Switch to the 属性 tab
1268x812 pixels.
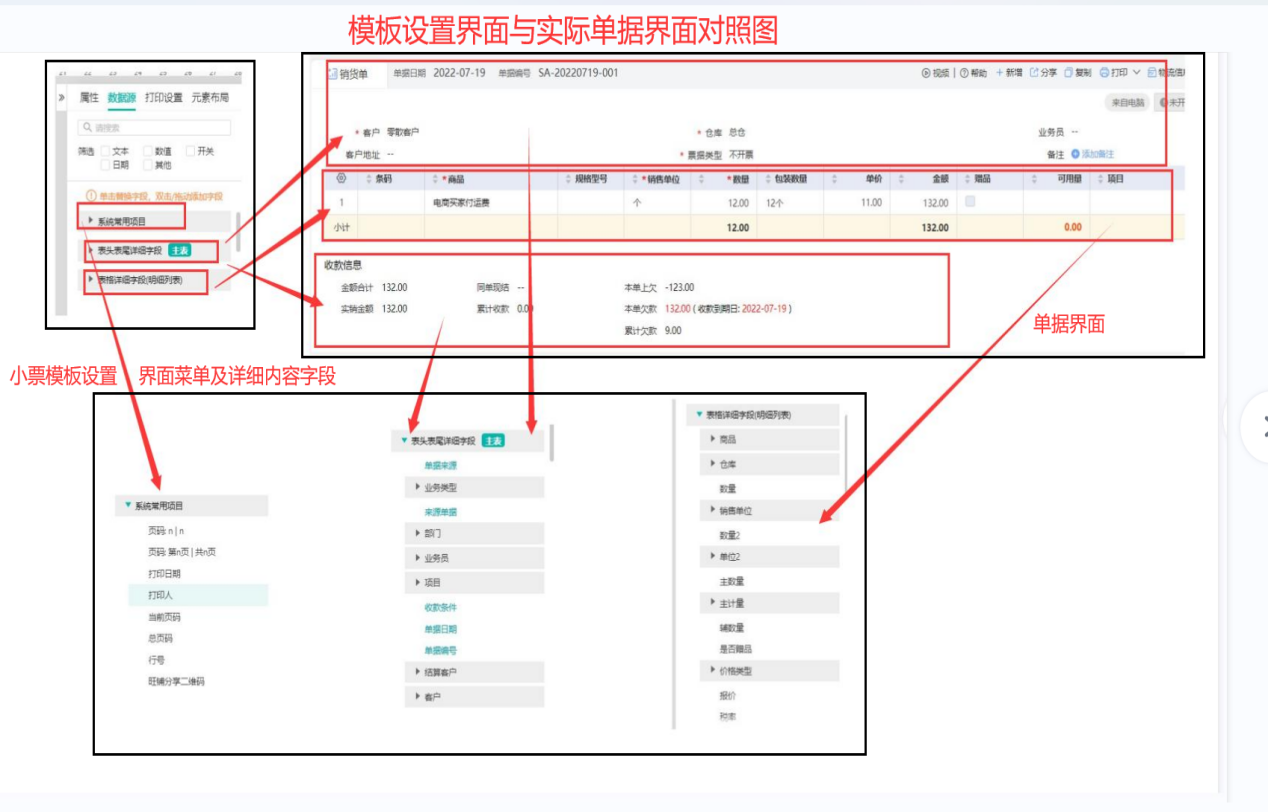(89, 98)
